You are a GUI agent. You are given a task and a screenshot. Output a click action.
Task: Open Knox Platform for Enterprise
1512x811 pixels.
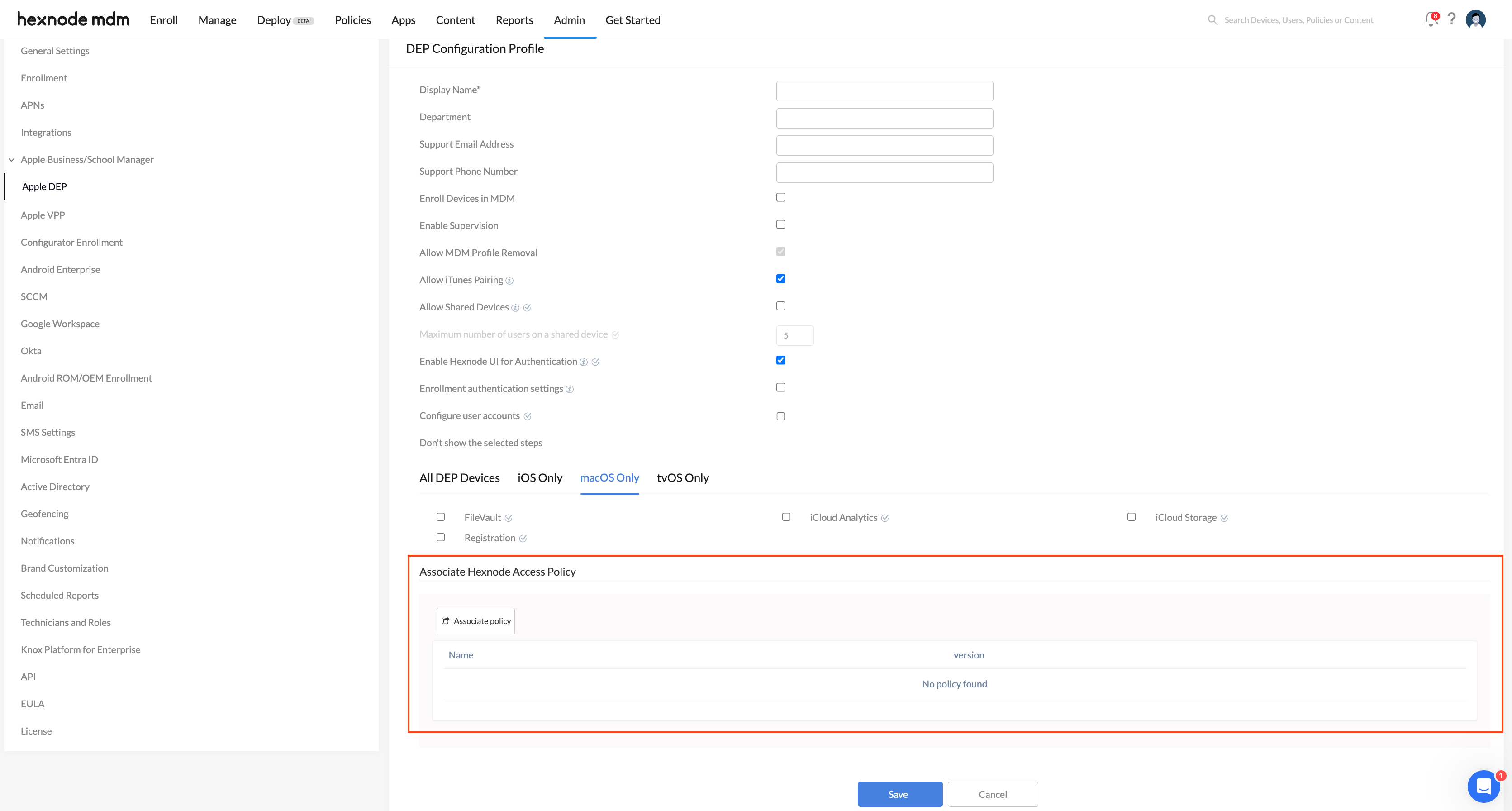tap(81, 649)
